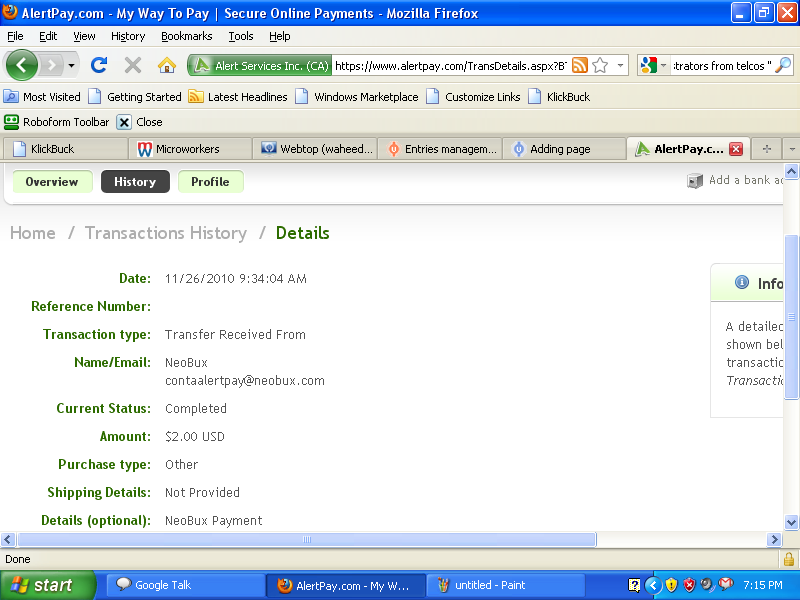Open the search engine selector dropdown
The image size is (800, 600).
663,65
